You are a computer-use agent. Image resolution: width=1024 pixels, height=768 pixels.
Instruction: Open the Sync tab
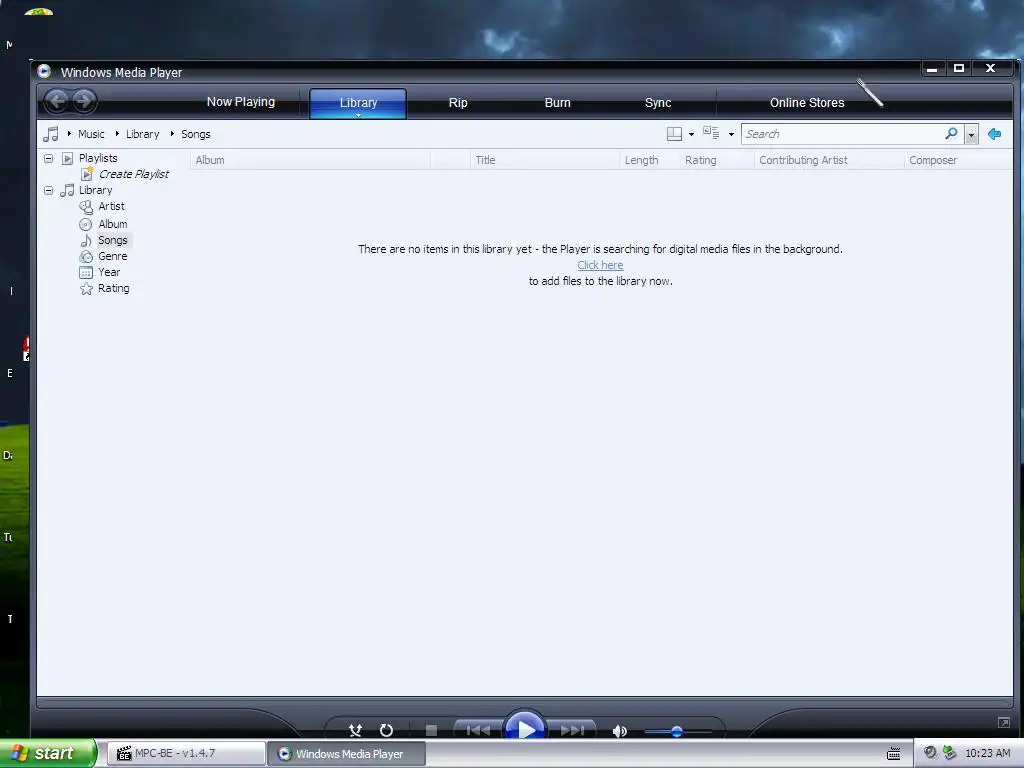tap(658, 103)
